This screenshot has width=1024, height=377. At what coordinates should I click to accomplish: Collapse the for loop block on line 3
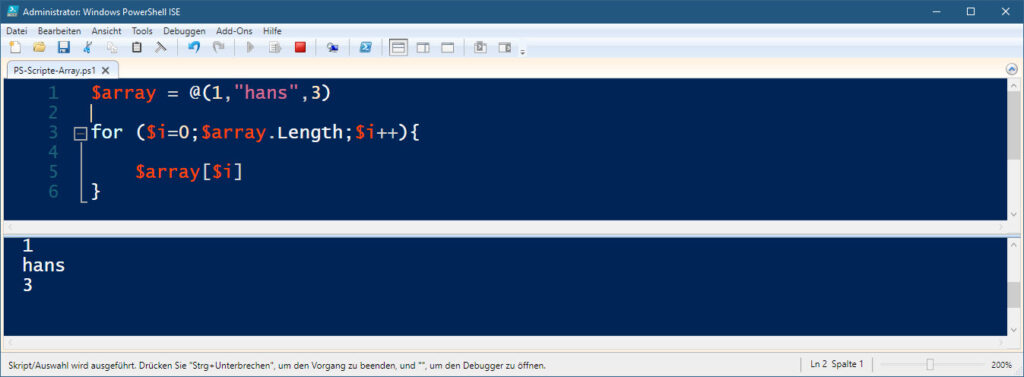(80, 133)
